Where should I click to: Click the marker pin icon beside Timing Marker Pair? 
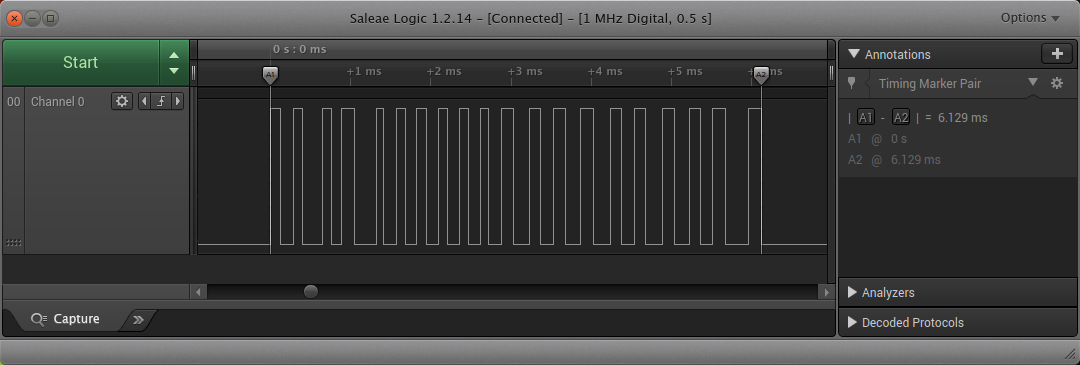tap(851, 83)
